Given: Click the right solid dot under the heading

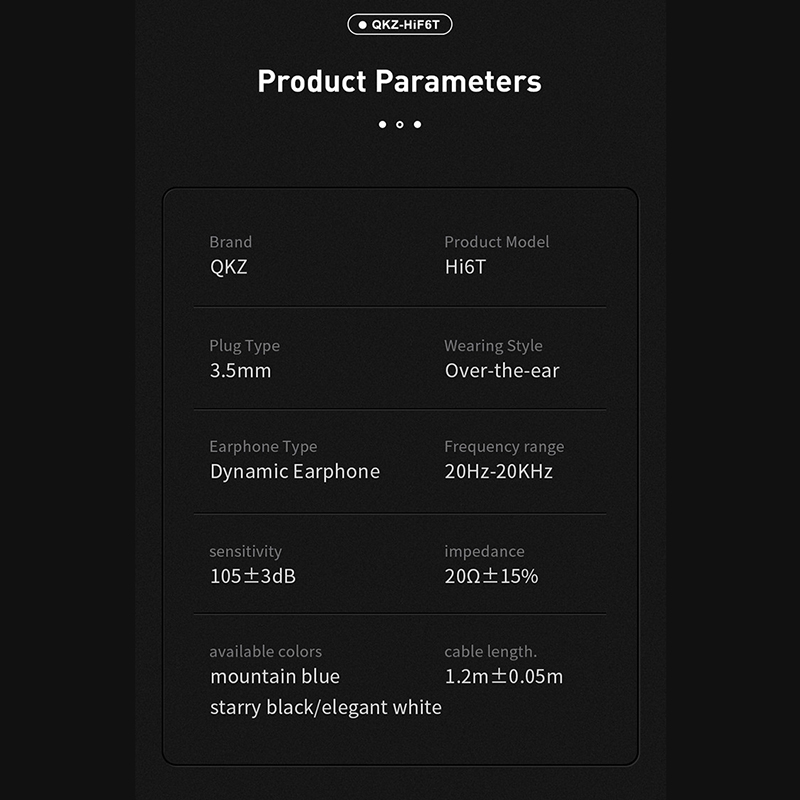Looking at the screenshot, I should 417,124.
